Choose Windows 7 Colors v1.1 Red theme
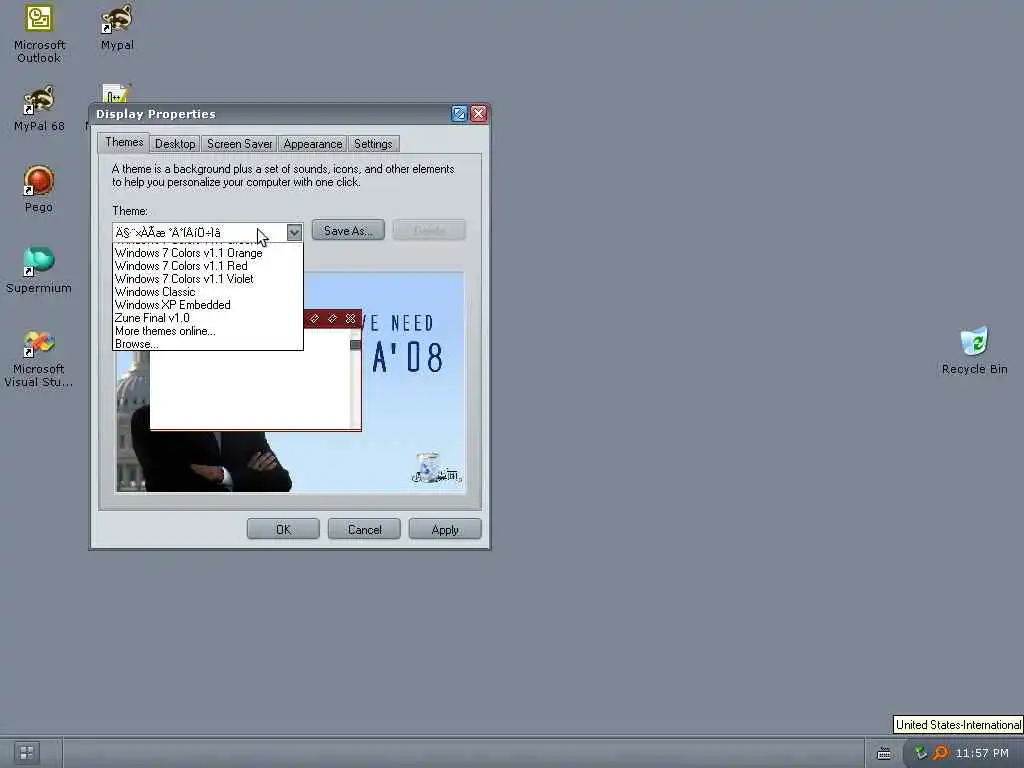Viewport: 1024px width, 768px height. pyautogui.click(x=208, y=266)
